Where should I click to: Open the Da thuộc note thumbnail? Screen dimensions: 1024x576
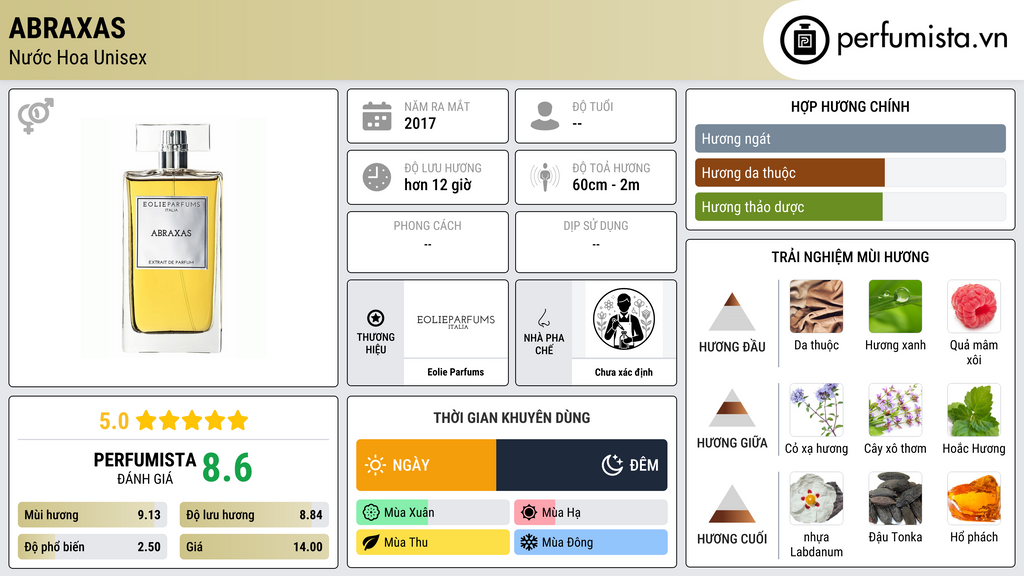tap(816, 307)
